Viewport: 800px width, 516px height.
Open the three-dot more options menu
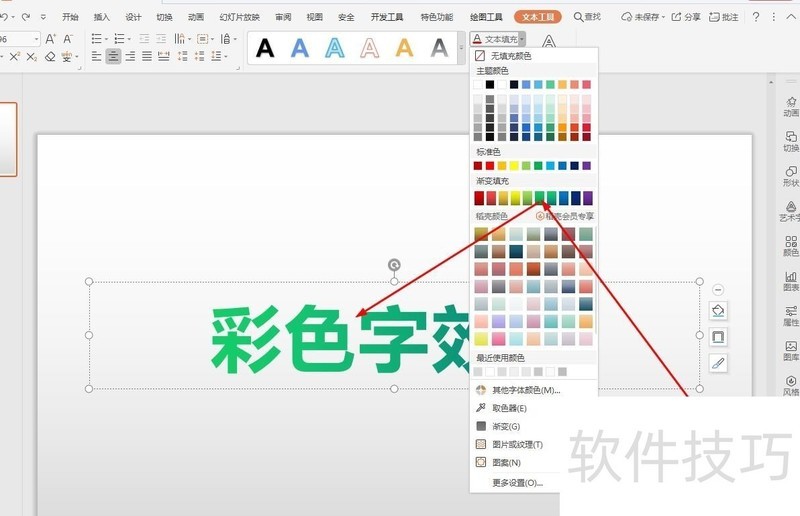[774, 17]
